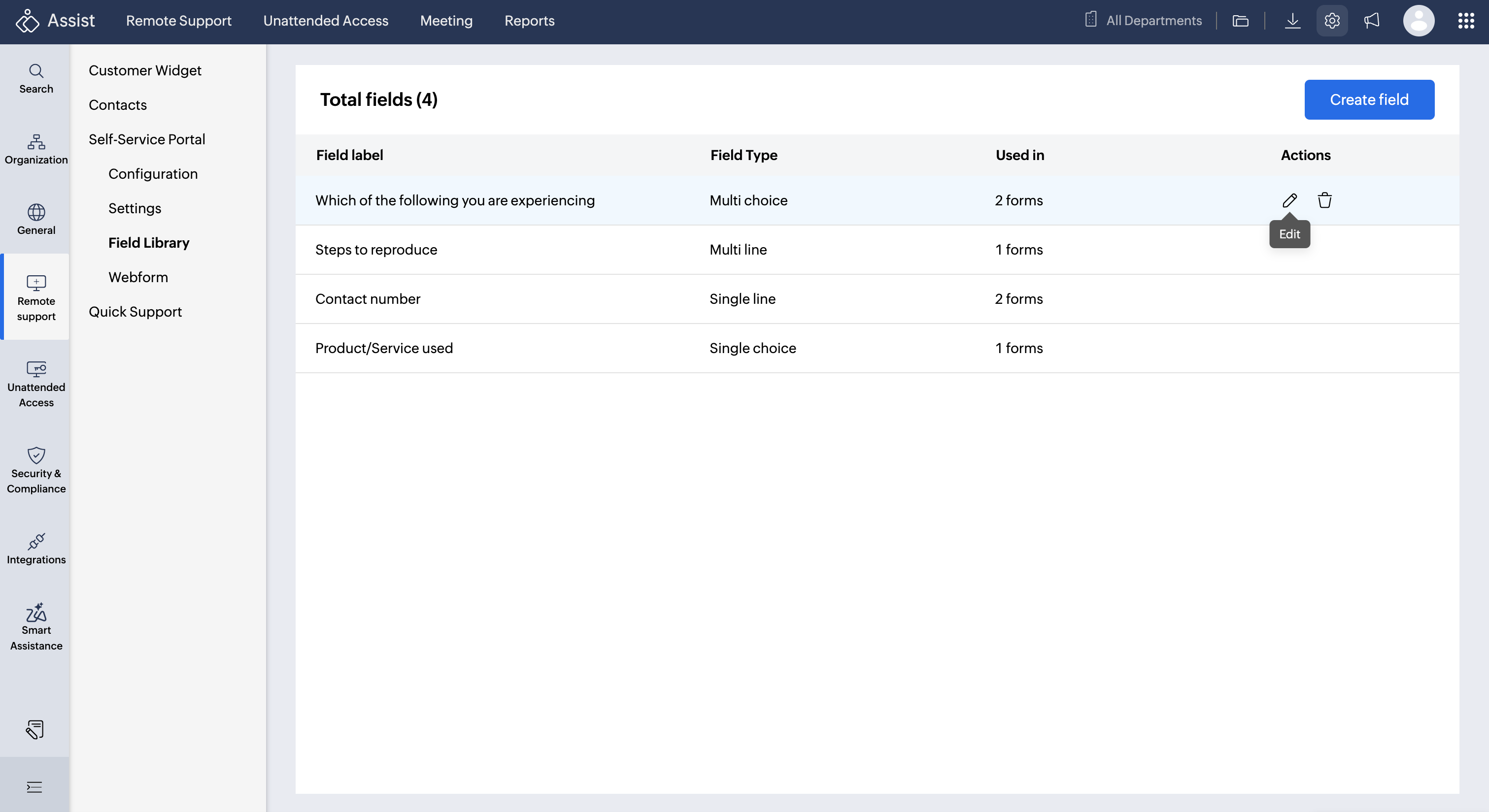Open Self-Service Portal Settings
Screen dimensions: 1489x812
click(135, 208)
